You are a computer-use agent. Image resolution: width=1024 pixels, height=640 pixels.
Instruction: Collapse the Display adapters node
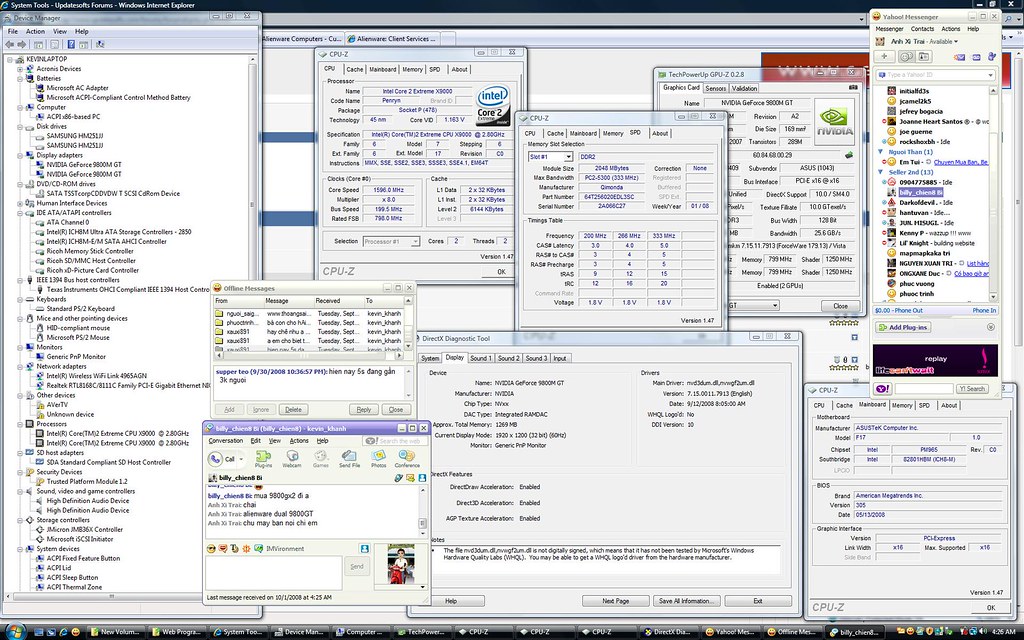(x=20, y=155)
